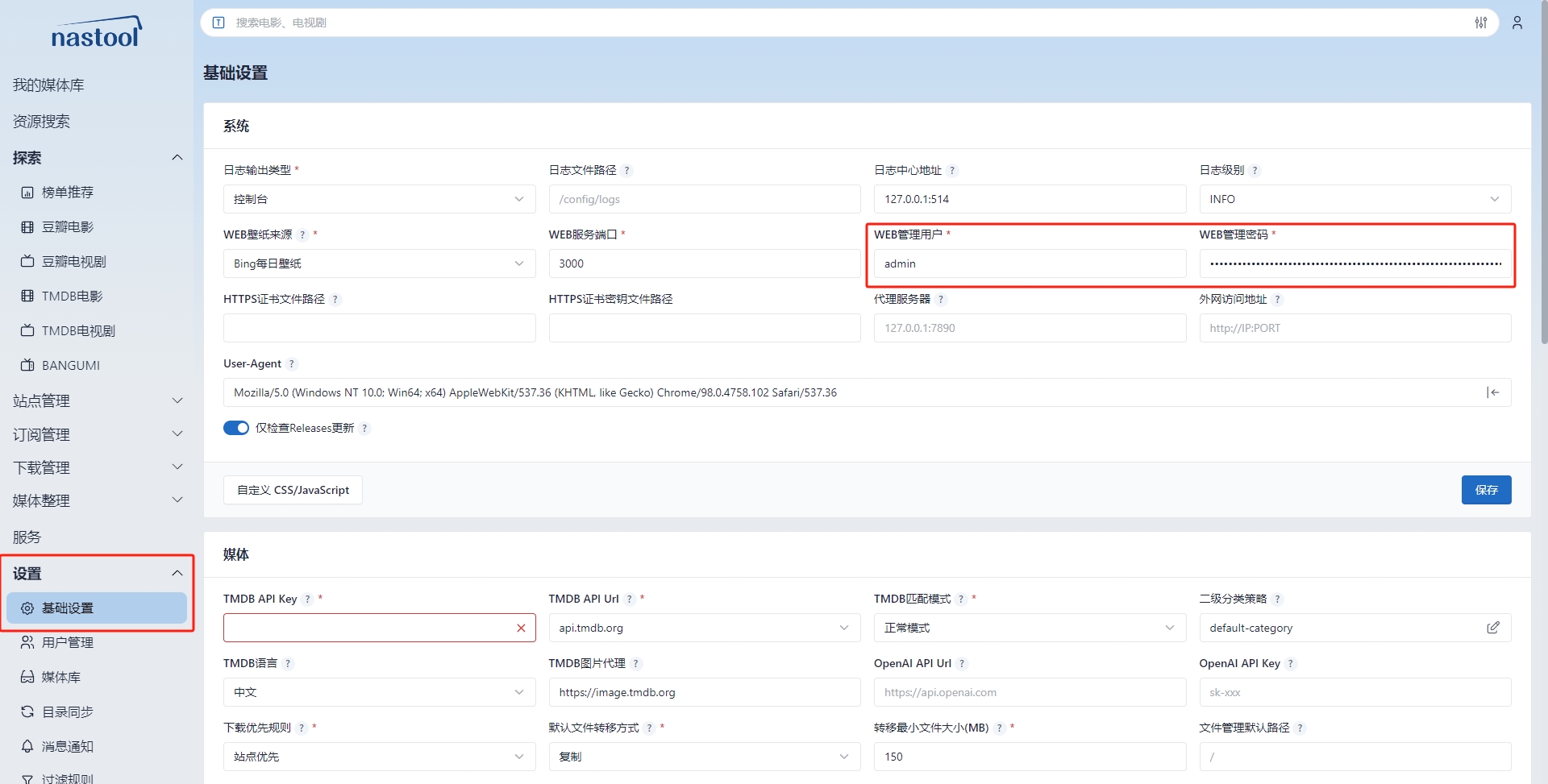
Task: Show help for 日志级别
Action: coord(1255,171)
